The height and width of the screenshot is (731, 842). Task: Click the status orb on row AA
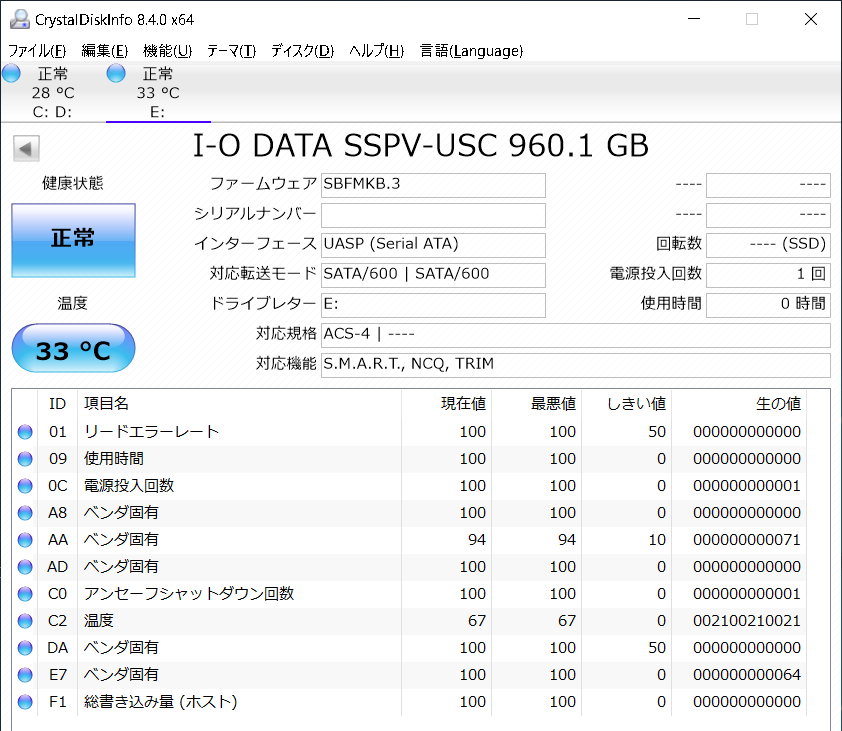point(25,540)
